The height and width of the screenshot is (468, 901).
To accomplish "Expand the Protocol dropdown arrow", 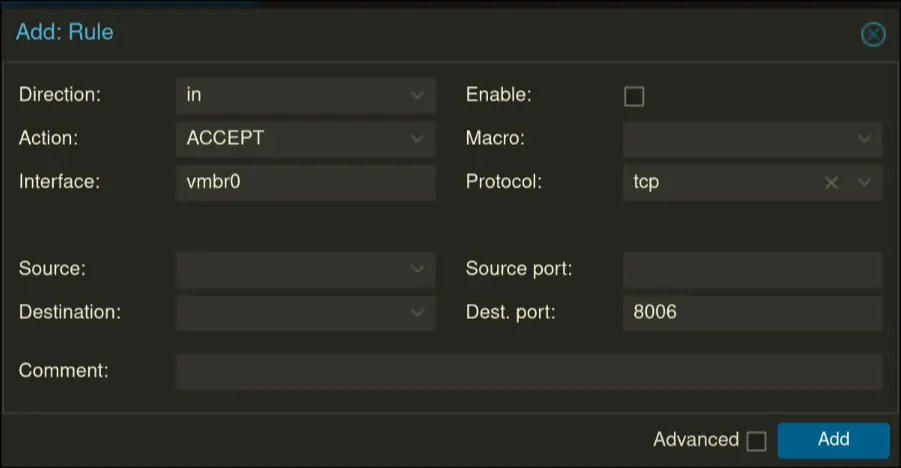I will 864,183.
